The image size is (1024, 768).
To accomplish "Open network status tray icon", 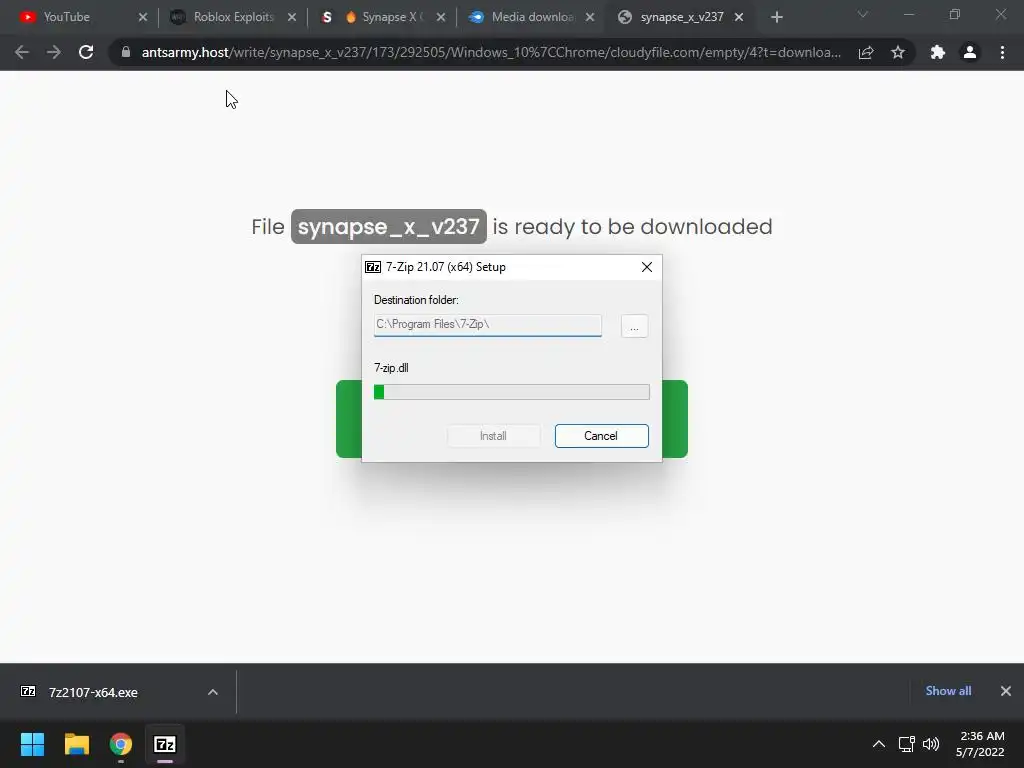I will [906, 744].
